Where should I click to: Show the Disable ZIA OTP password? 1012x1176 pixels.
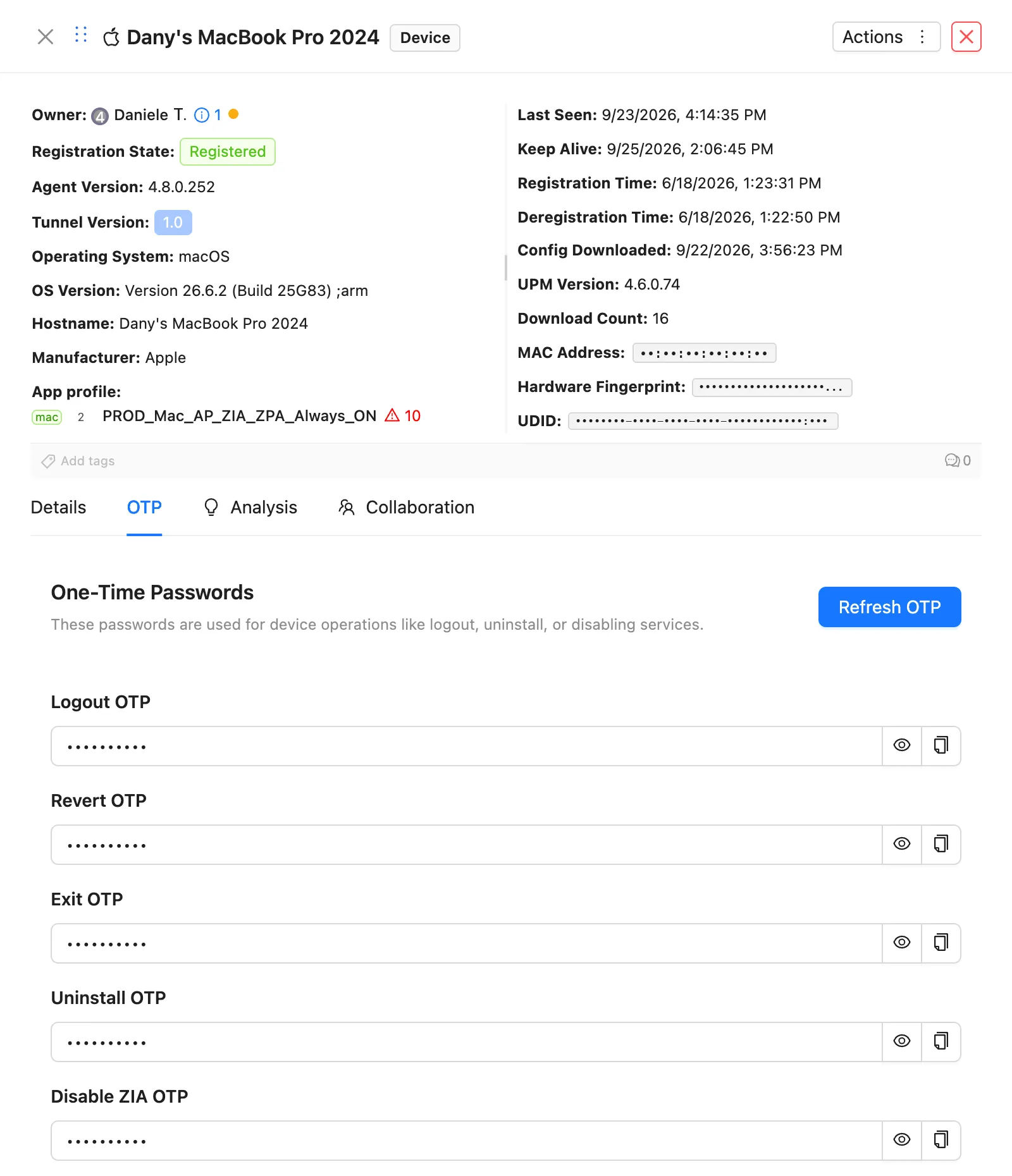point(902,1140)
